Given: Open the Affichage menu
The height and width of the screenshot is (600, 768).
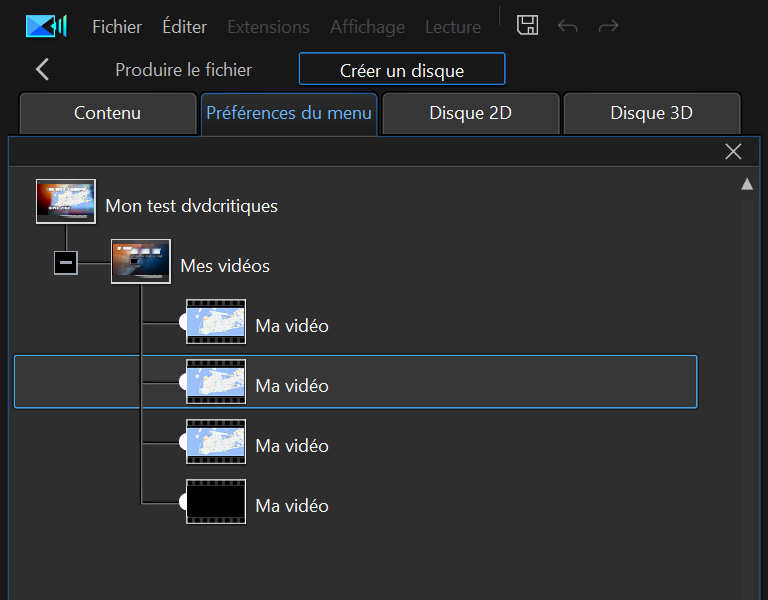Looking at the screenshot, I should (x=367, y=27).
